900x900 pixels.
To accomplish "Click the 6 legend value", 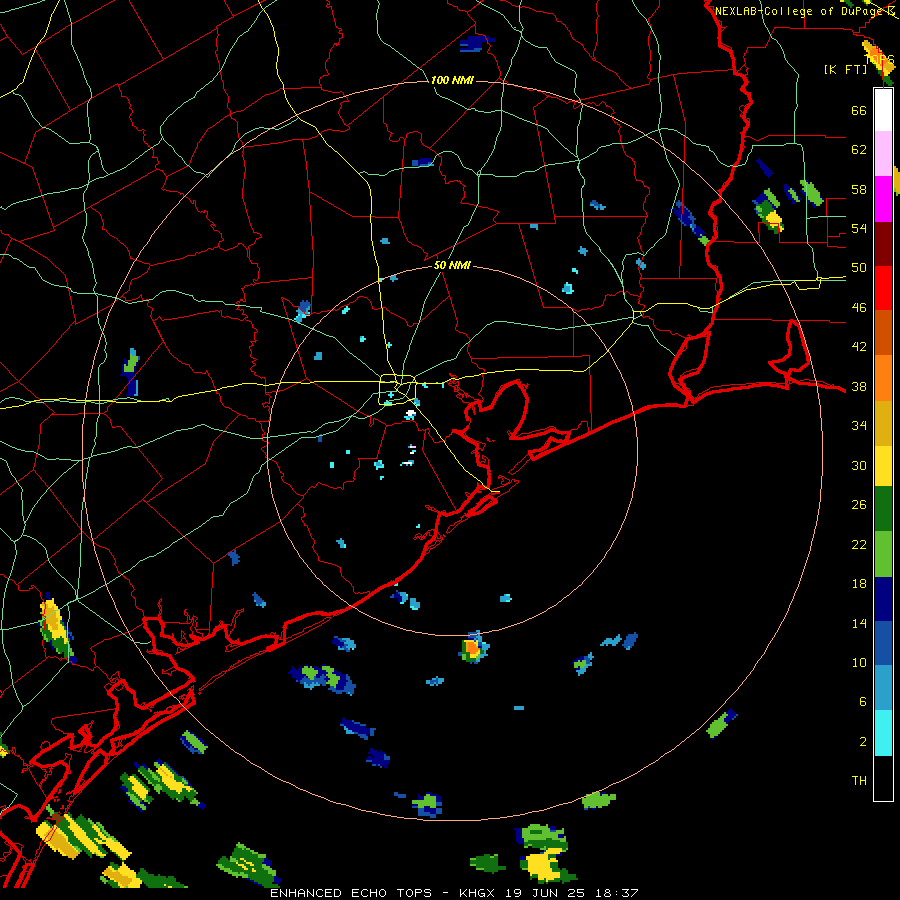I will coord(863,702).
